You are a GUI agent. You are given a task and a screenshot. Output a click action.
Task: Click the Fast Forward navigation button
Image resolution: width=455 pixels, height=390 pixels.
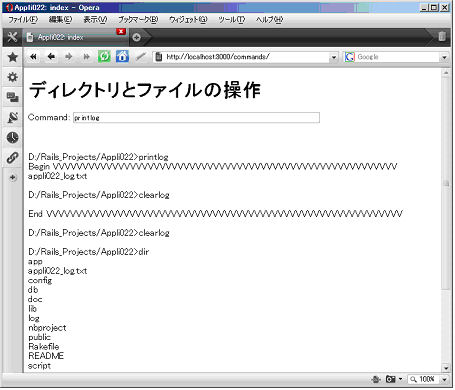coord(86,57)
